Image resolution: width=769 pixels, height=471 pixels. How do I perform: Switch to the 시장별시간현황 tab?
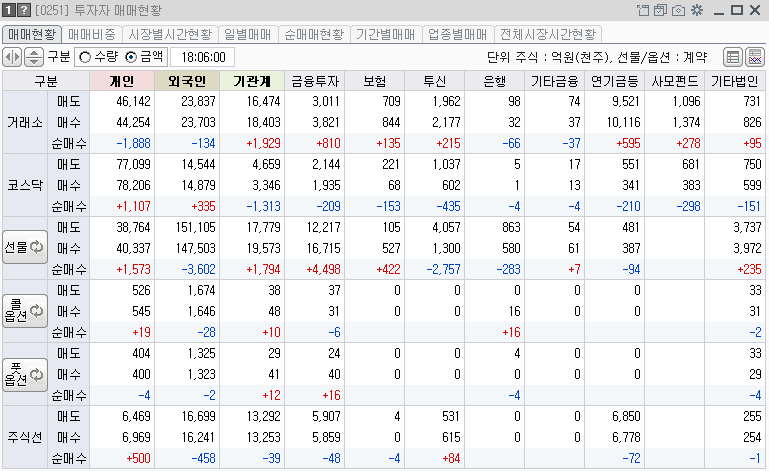(170, 34)
